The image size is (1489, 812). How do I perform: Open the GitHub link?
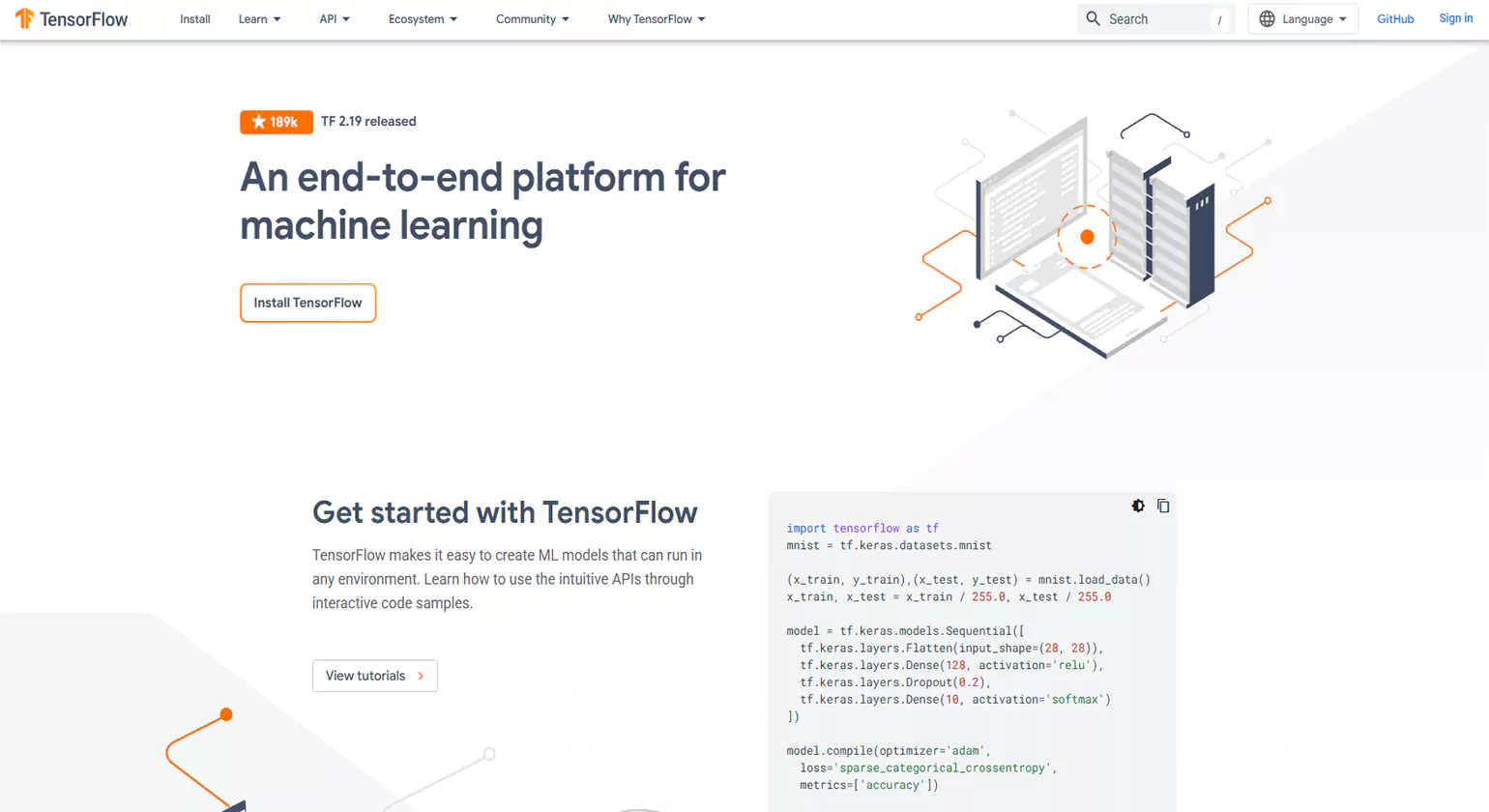click(1395, 18)
